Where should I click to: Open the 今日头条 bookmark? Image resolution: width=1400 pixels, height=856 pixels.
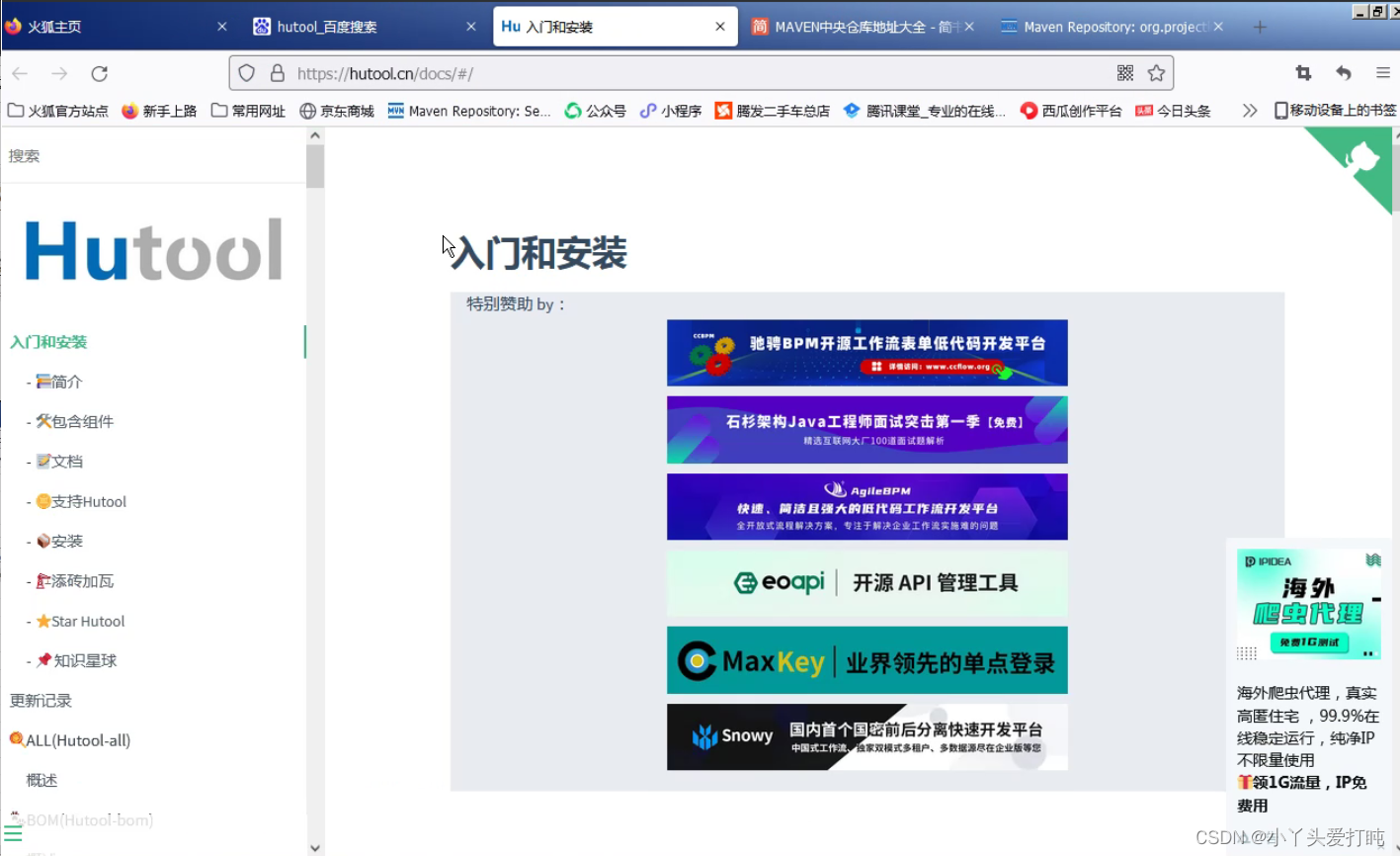tap(1173, 111)
